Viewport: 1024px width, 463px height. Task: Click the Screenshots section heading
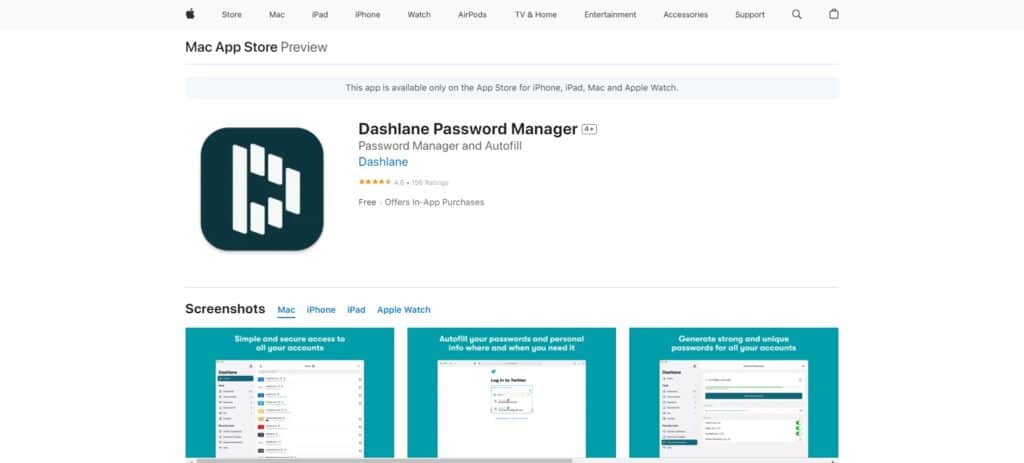[225, 309]
